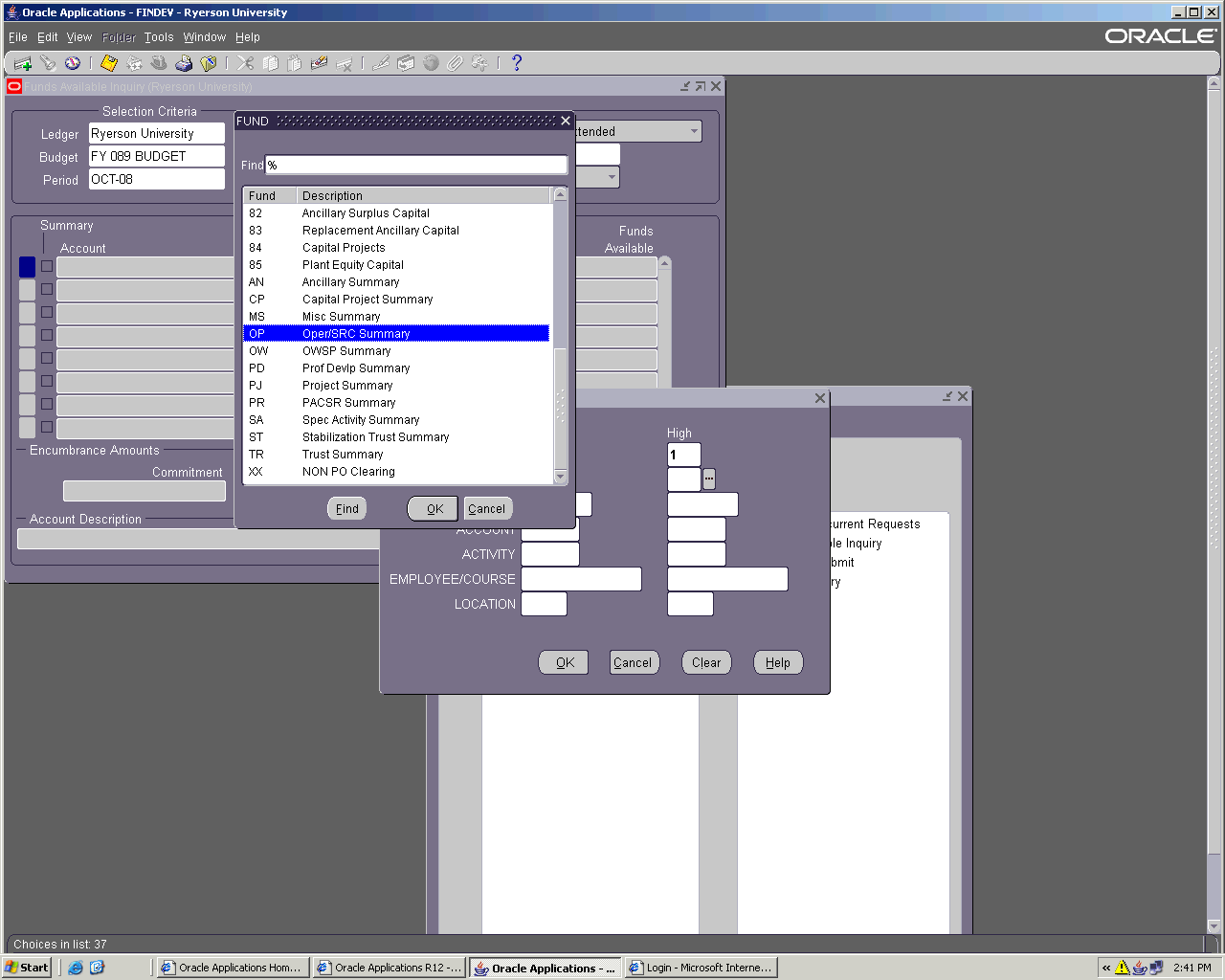Screen dimensions: 1225x980
Task: Click the Close Form folder icon
Action: coord(208,63)
